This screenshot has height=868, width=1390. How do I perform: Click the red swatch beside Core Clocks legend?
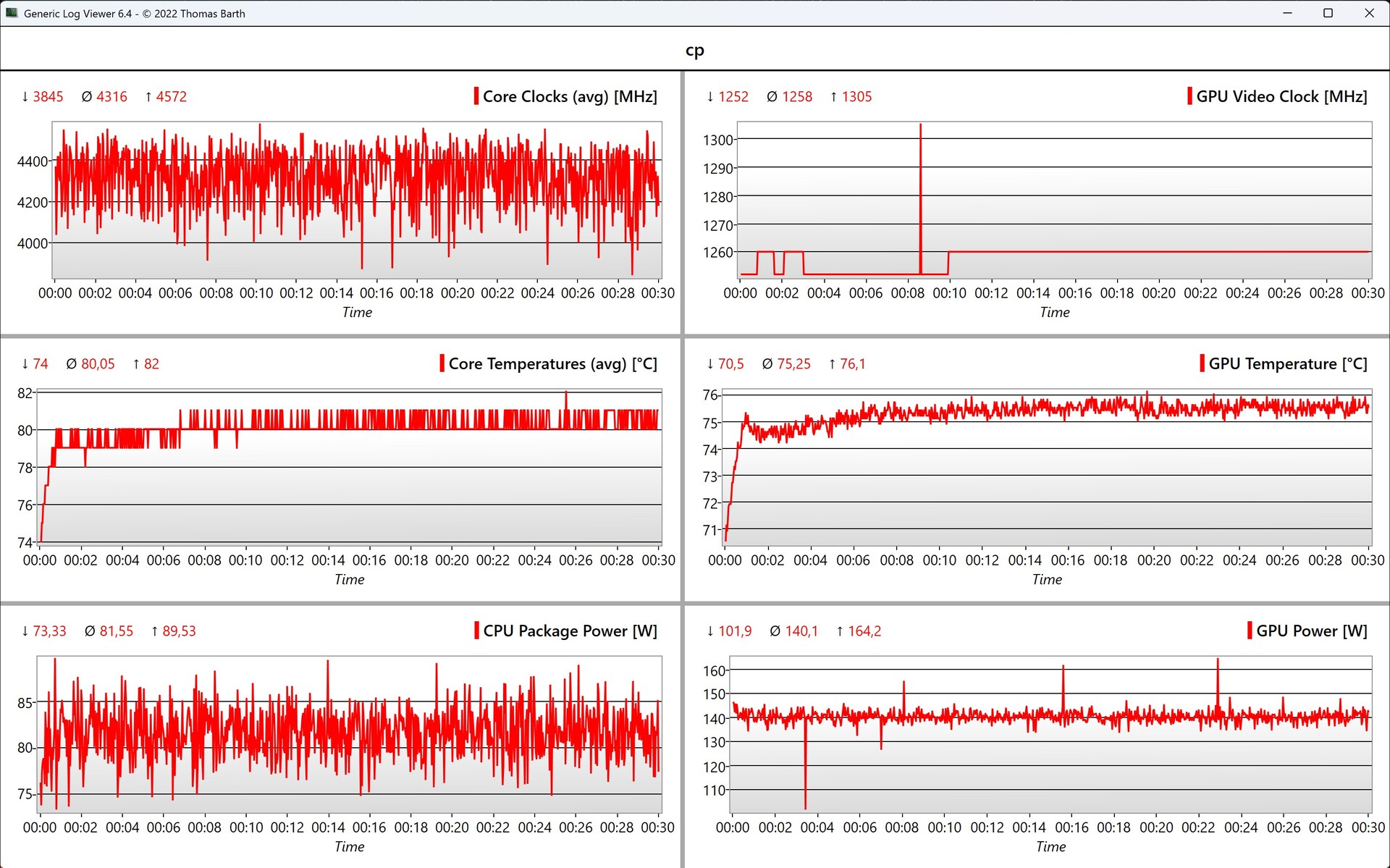476,96
